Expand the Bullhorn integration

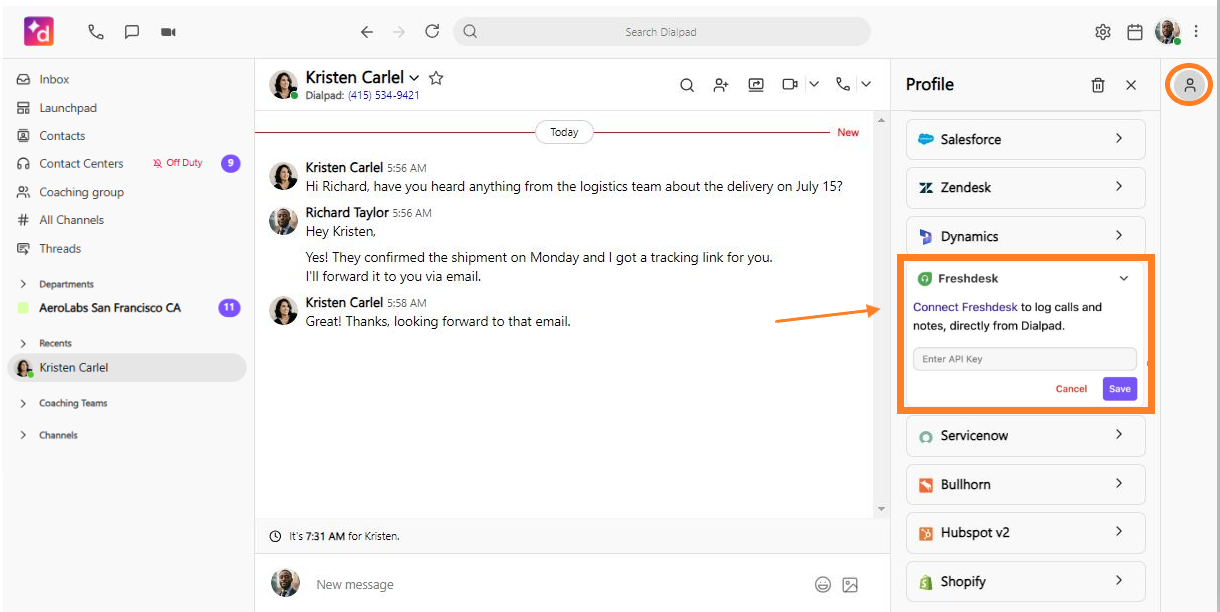point(1026,484)
